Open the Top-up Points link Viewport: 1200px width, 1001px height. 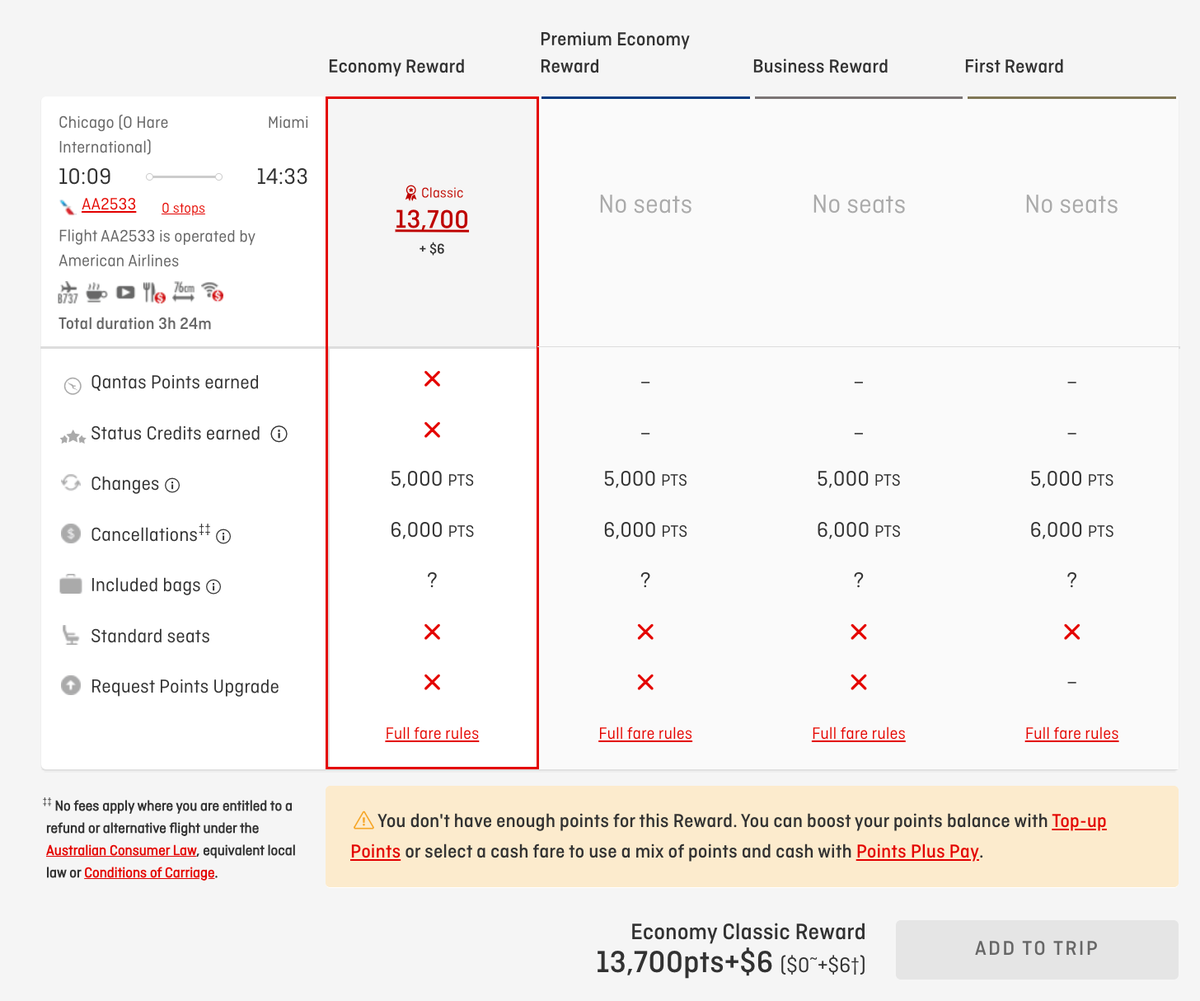tap(1078, 821)
